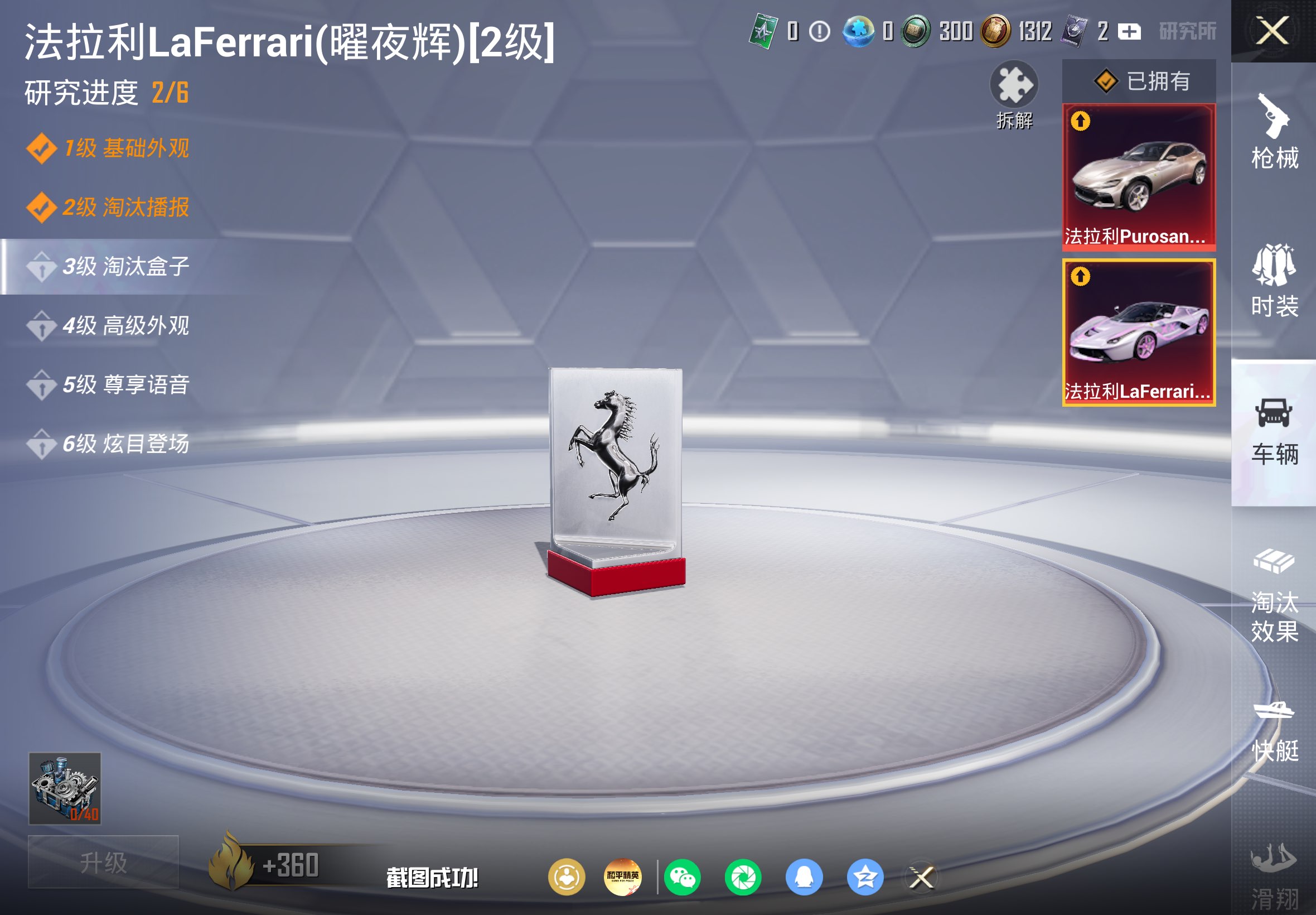Share to in-game friends yellow icon
This screenshot has height=915, width=1316.
coord(567,877)
